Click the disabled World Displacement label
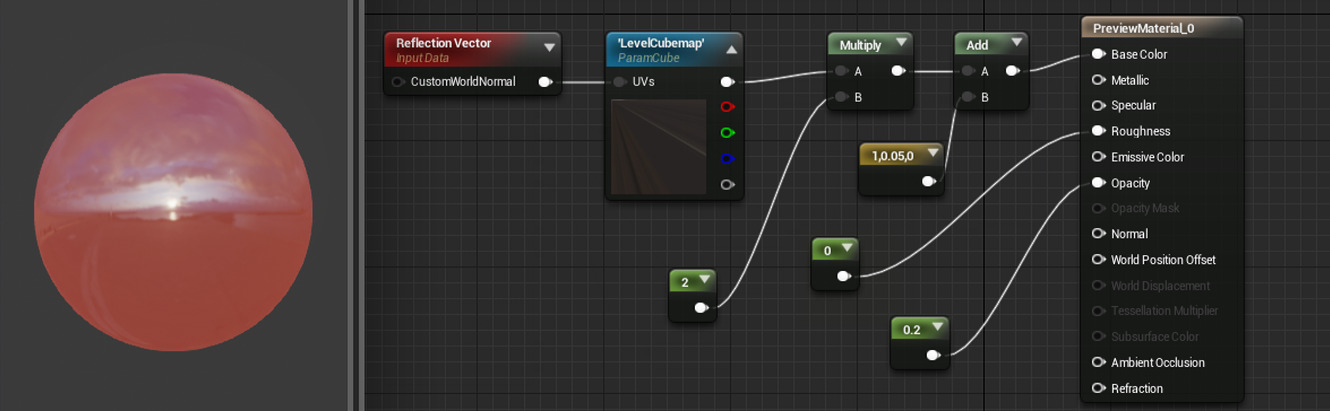 (1159, 286)
